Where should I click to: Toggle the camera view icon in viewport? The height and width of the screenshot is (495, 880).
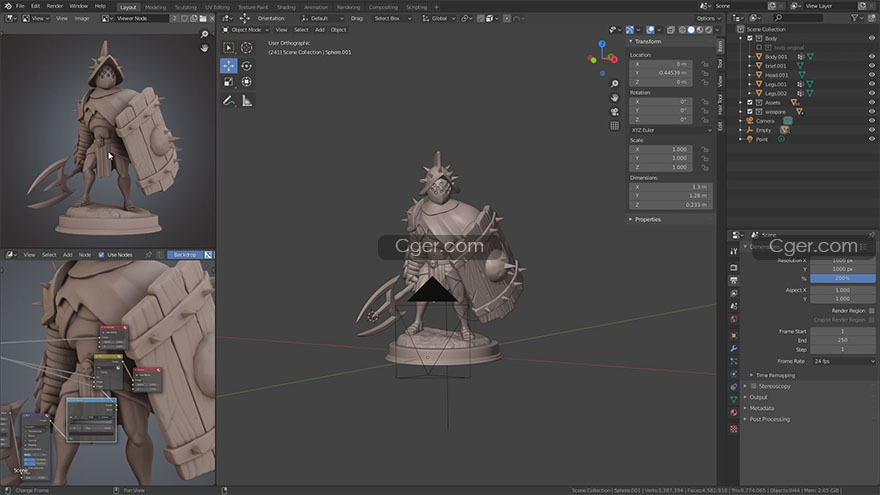coord(615,112)
